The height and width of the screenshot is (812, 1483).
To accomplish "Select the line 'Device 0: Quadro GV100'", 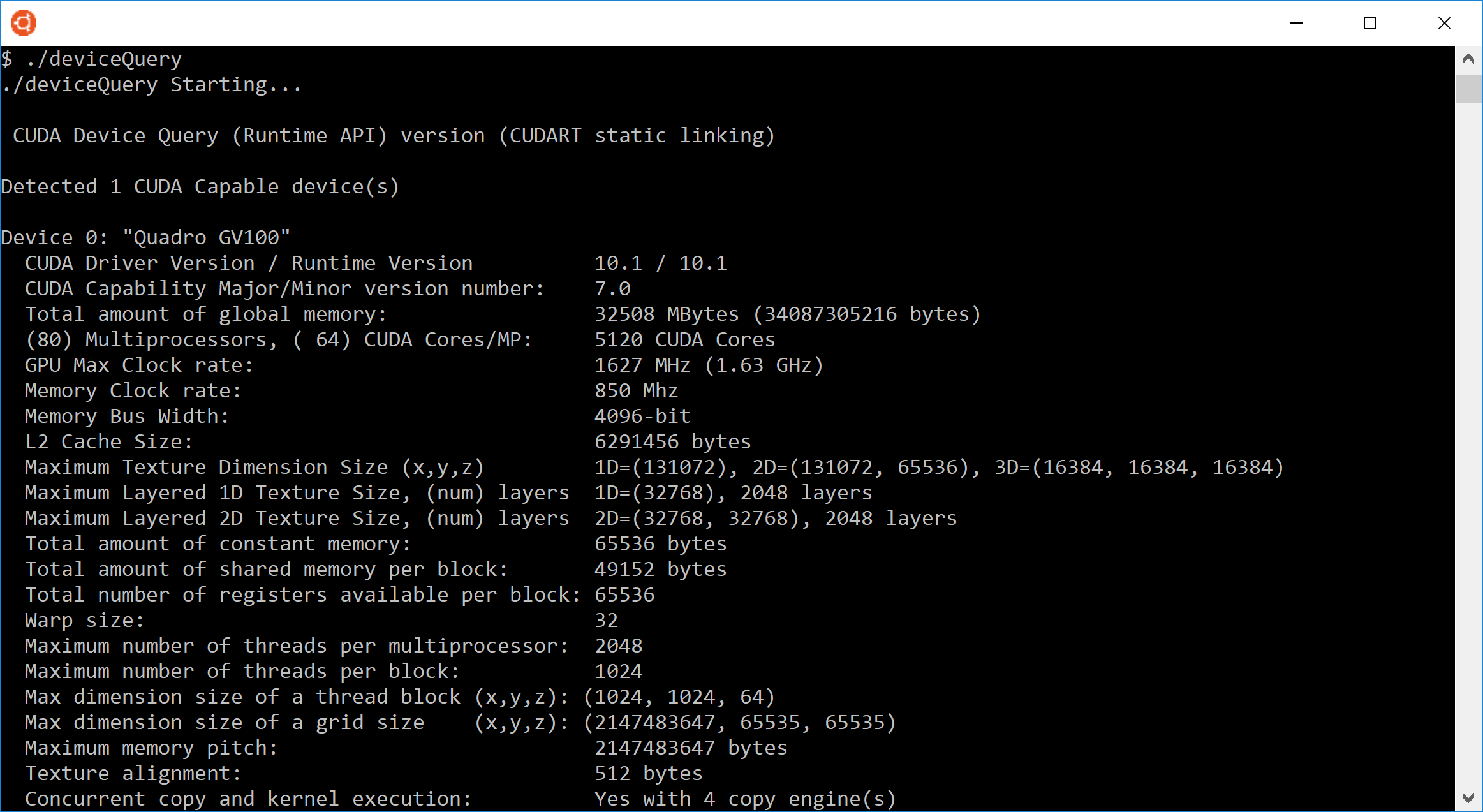I will pyautogui.click(x=145, y=237).
